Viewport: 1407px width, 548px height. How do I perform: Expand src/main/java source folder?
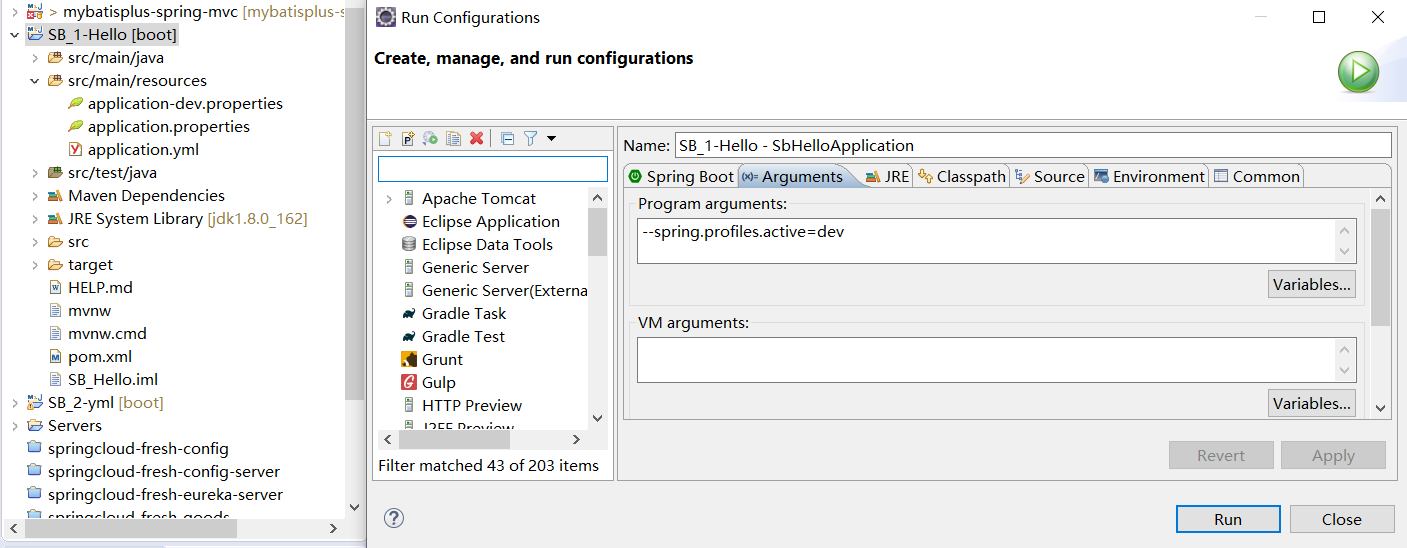[34, 58]
